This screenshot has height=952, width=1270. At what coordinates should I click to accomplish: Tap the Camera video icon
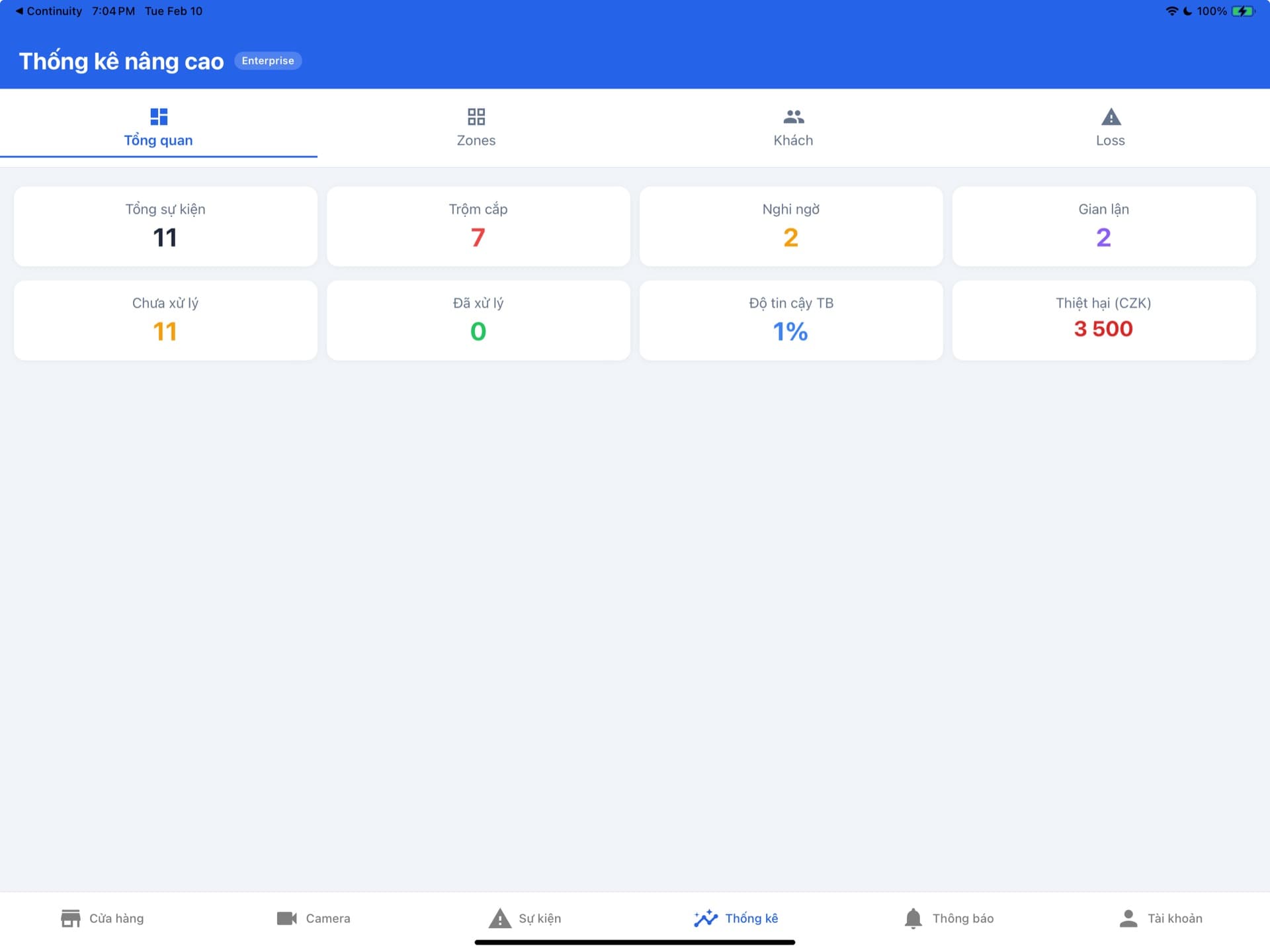[x=286, y=918]
